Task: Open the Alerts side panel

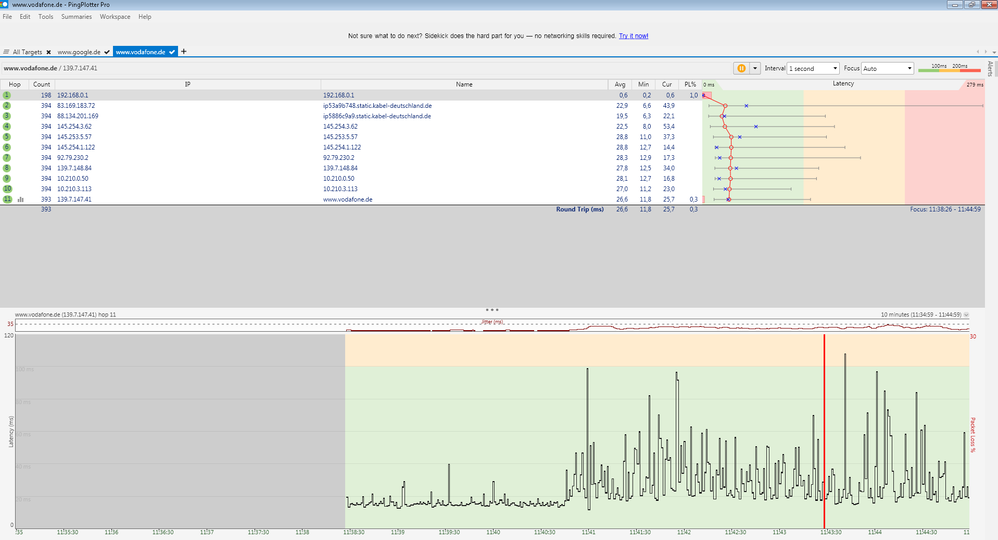Action: coord(990,69)
